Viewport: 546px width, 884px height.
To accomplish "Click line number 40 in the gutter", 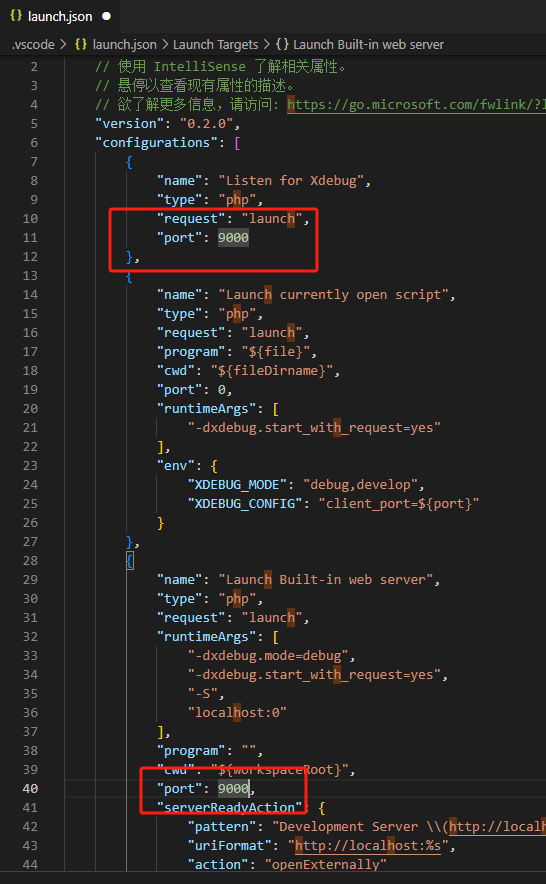I will point(30,788).
